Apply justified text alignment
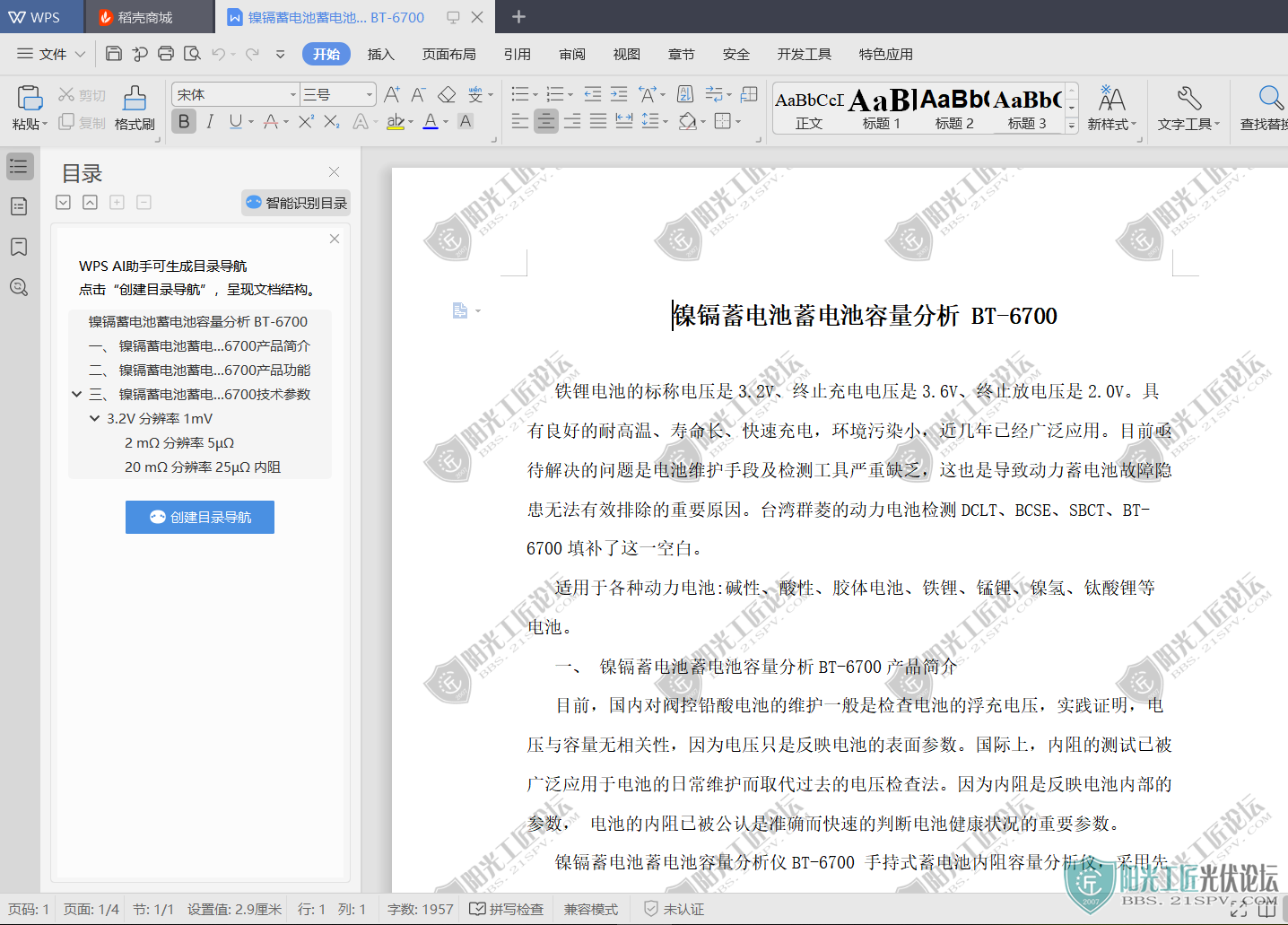Image resolution: width=1288 pixels, height=925 pixels. pos(598,121)
